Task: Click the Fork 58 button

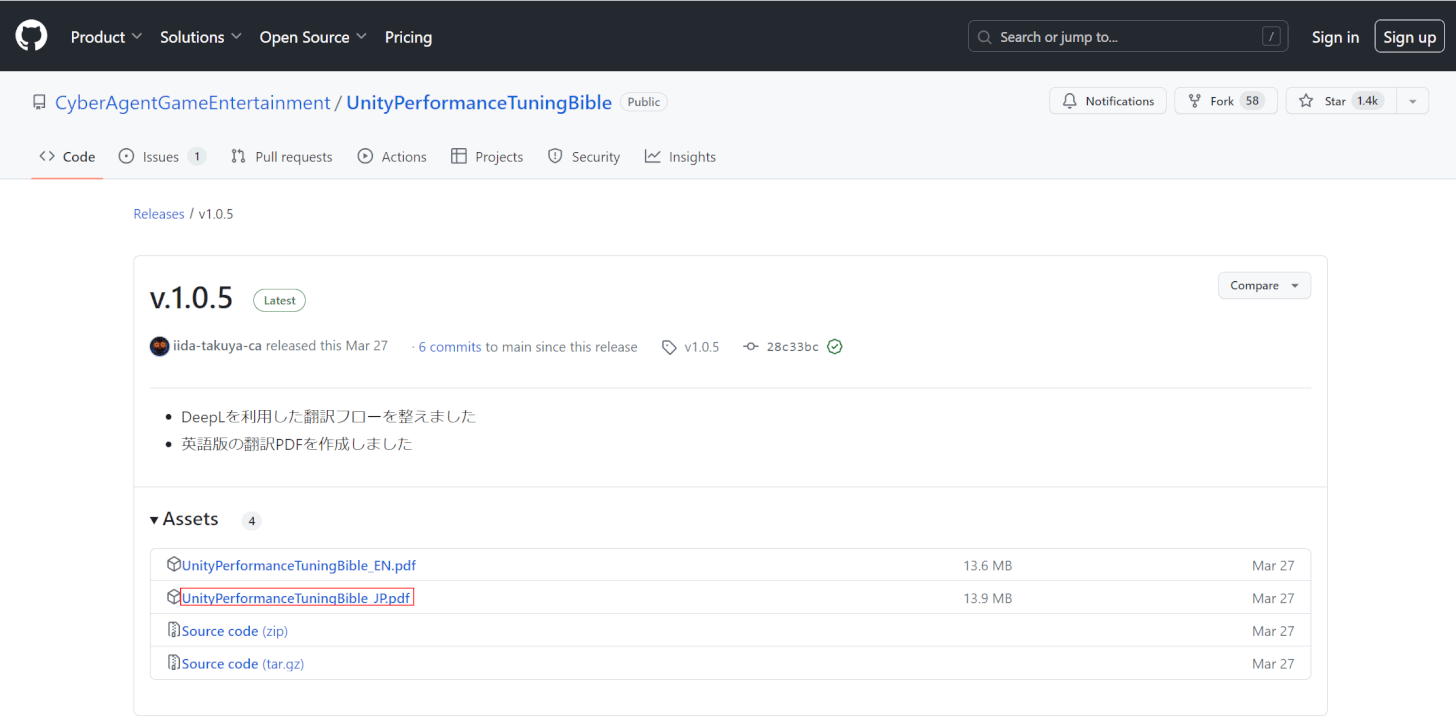Action: 1225,101
